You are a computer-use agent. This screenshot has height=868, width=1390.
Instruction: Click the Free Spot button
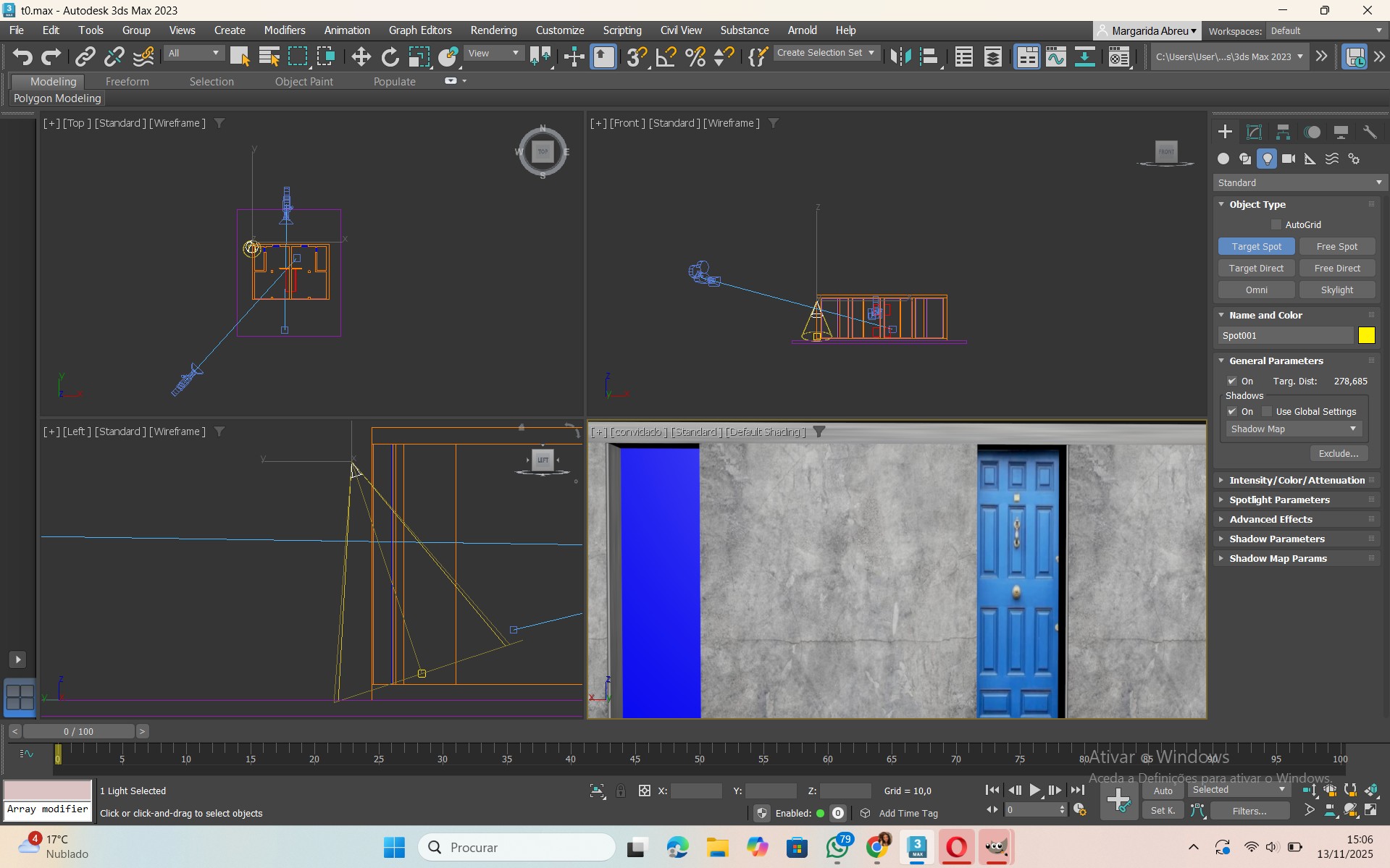(x=1336, y=246)
